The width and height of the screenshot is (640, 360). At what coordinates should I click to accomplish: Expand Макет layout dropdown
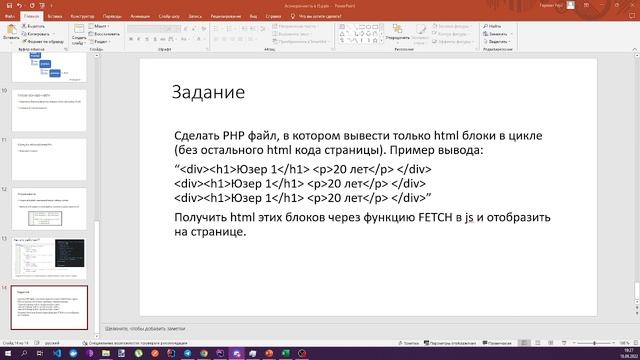(x=99, y=26)
